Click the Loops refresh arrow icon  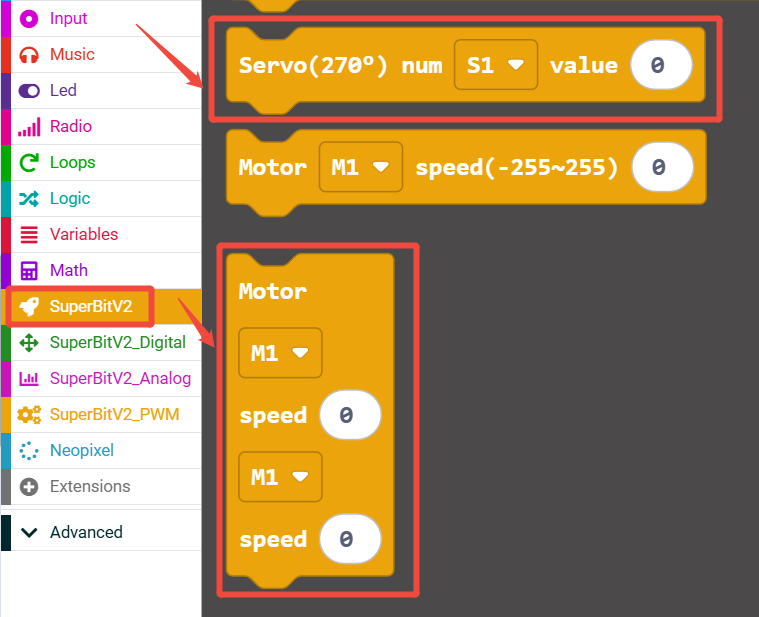(29, 163)
